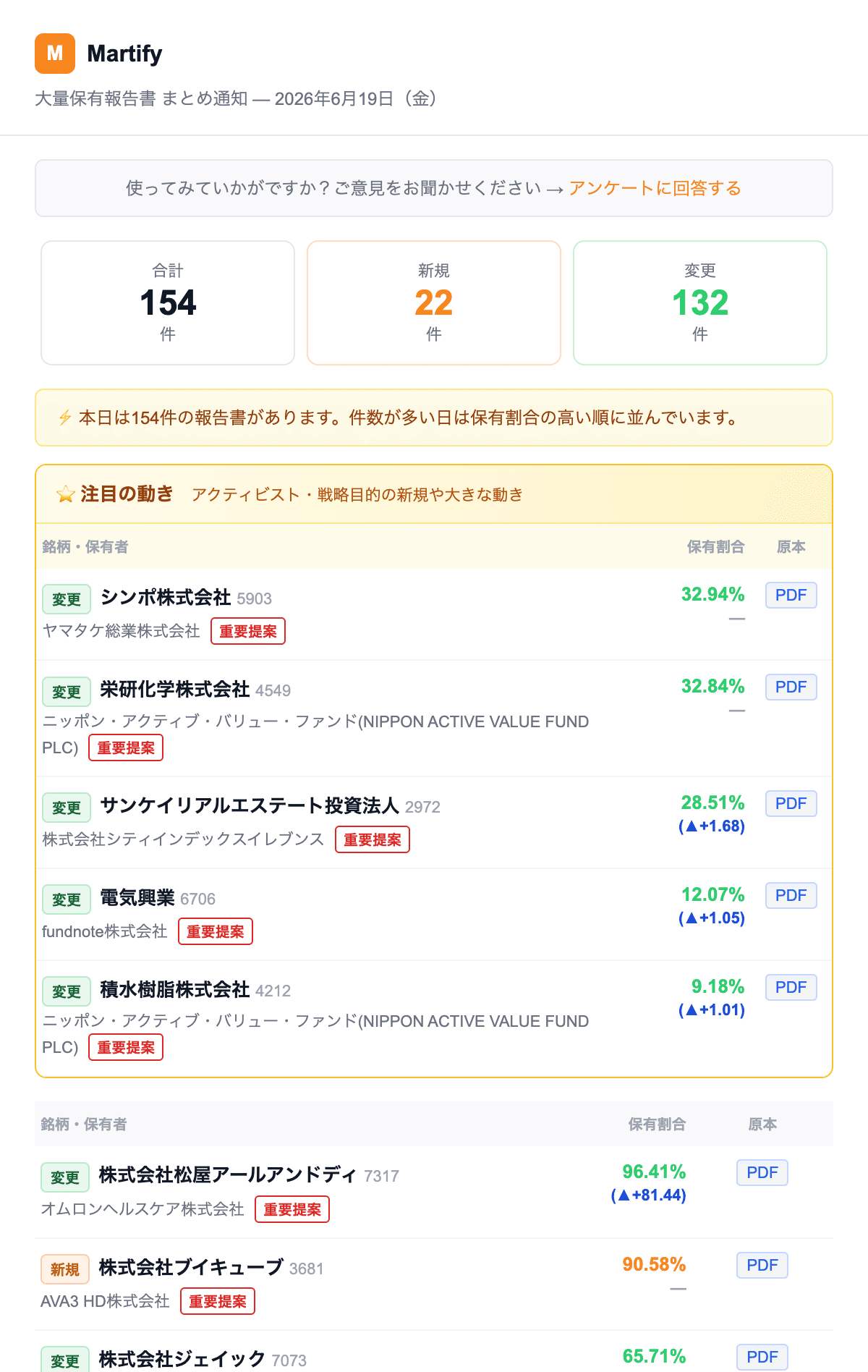Screen dimensions: 868x1372
Task: Click holder ヤマタケ総業株式会社
Action: click(121, 631)
